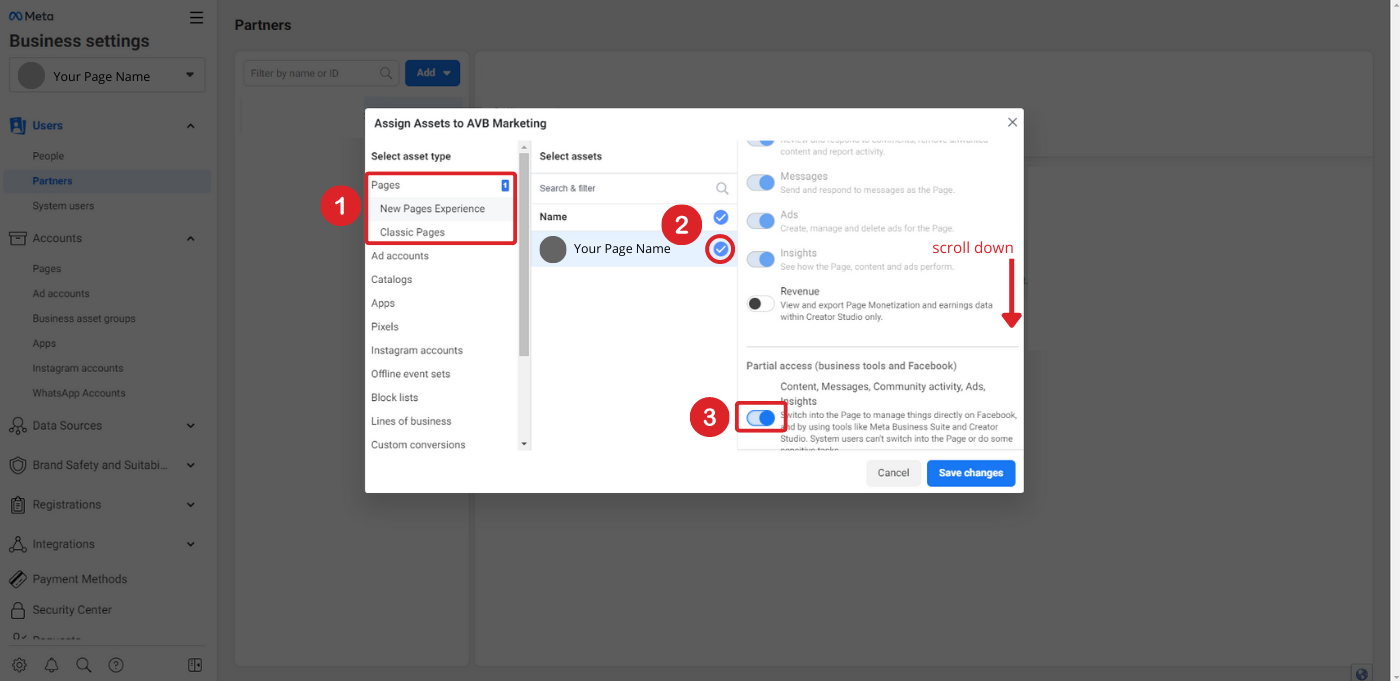This screenshot has height=681, width=1400.
Task: Open the Add dropdown button
Action: (432, 73)
